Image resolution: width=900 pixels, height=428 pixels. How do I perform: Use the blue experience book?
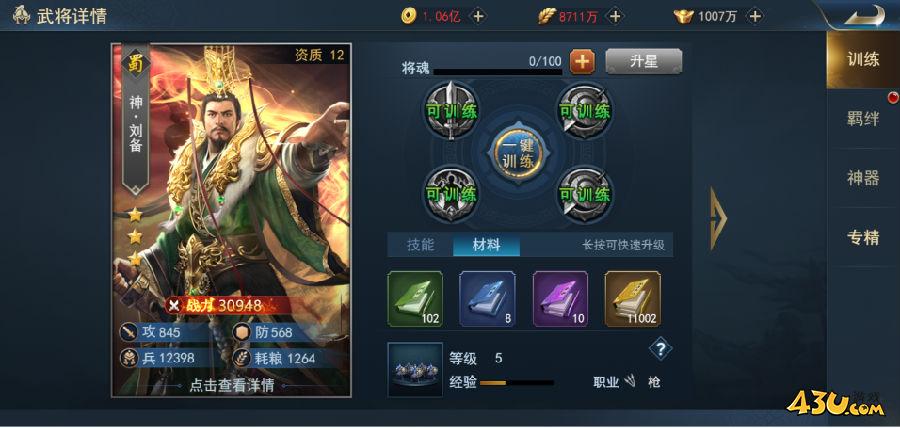487,299
